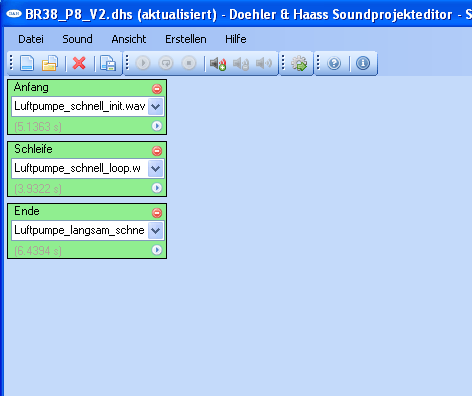Play the Anfang sound preview
The width and height of the screenshot is (472, 396).
click(x=157, y=126)
